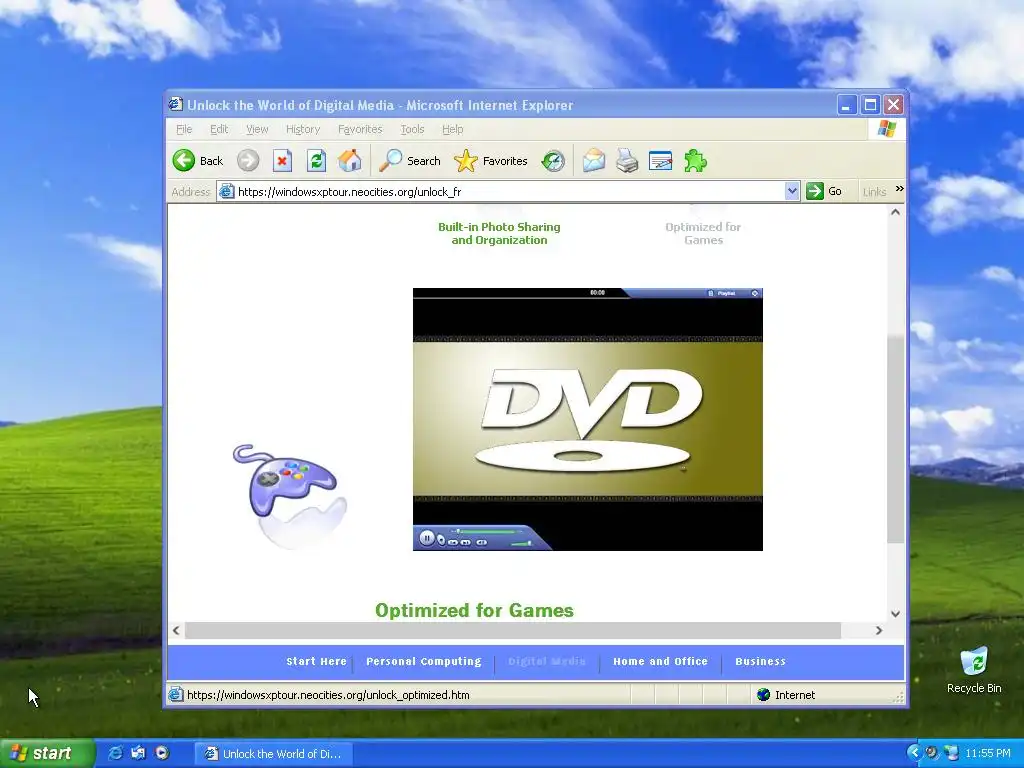Click the DVD video player thumbnail
The image size is (1024, 768).
click(x=588, y=419)
